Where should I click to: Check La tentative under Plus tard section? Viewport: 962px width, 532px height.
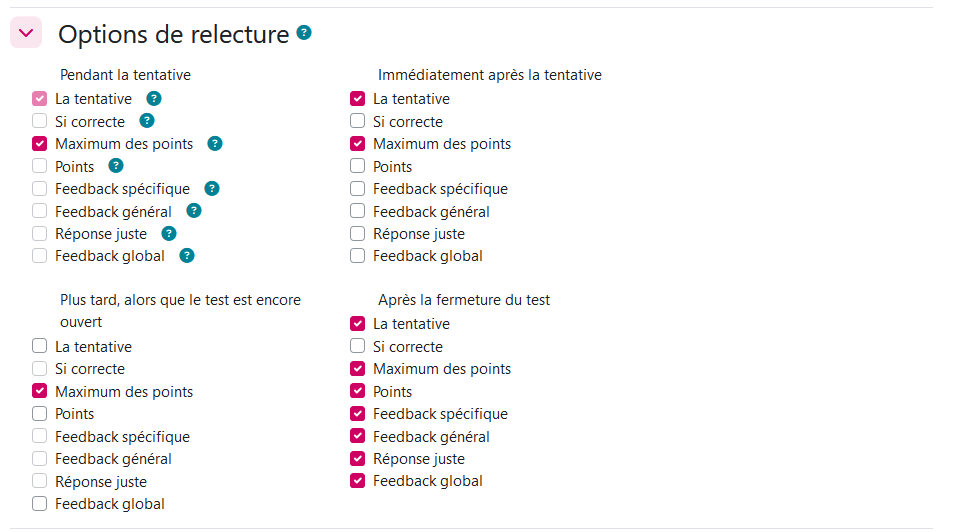point(40,346)
